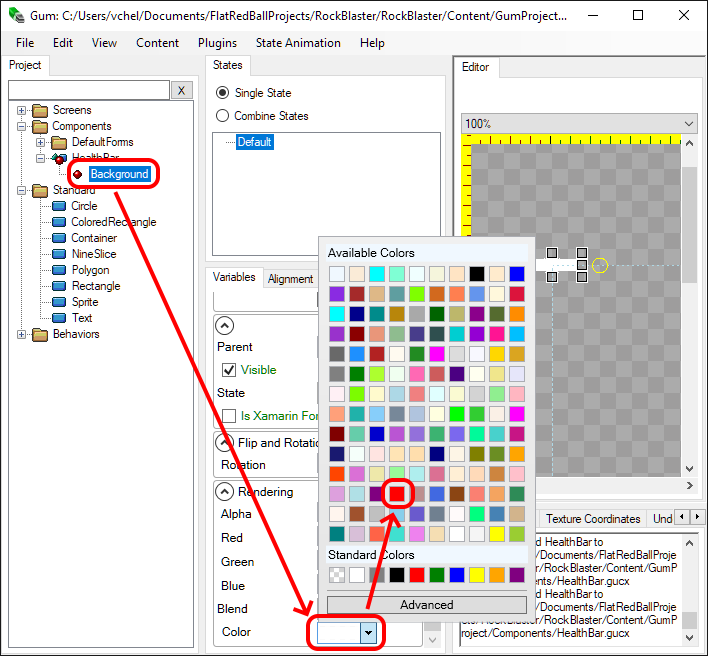
Task: Open the Plugins menu
Action: point(217,43)
